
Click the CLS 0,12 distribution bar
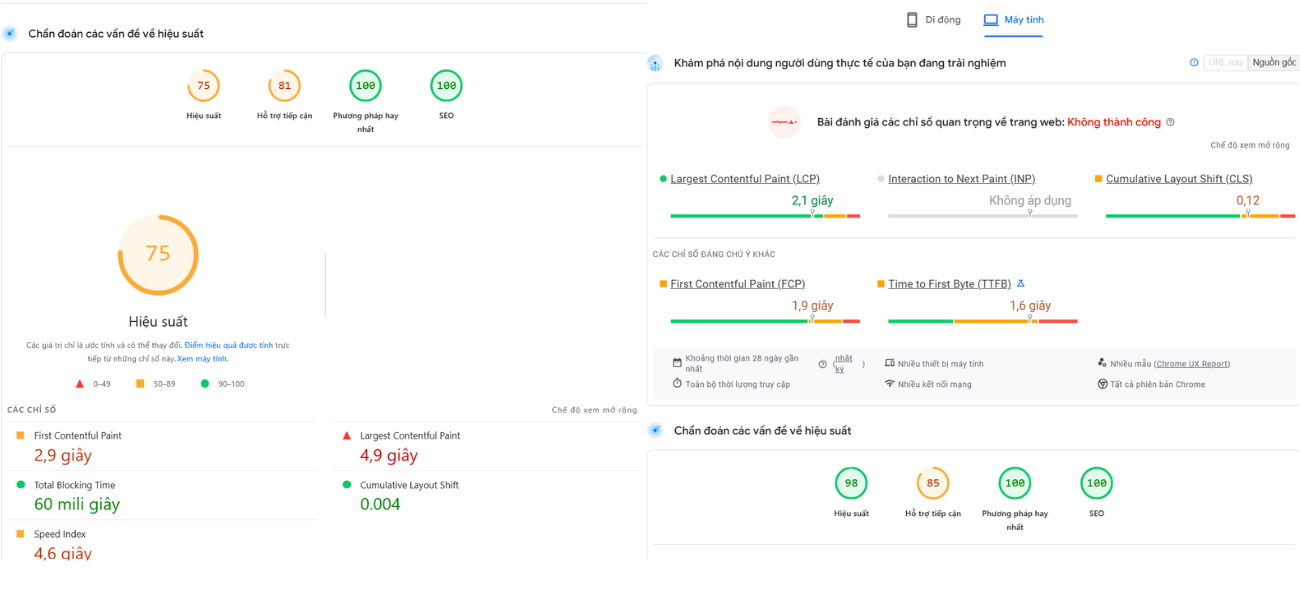[1200, 216]
